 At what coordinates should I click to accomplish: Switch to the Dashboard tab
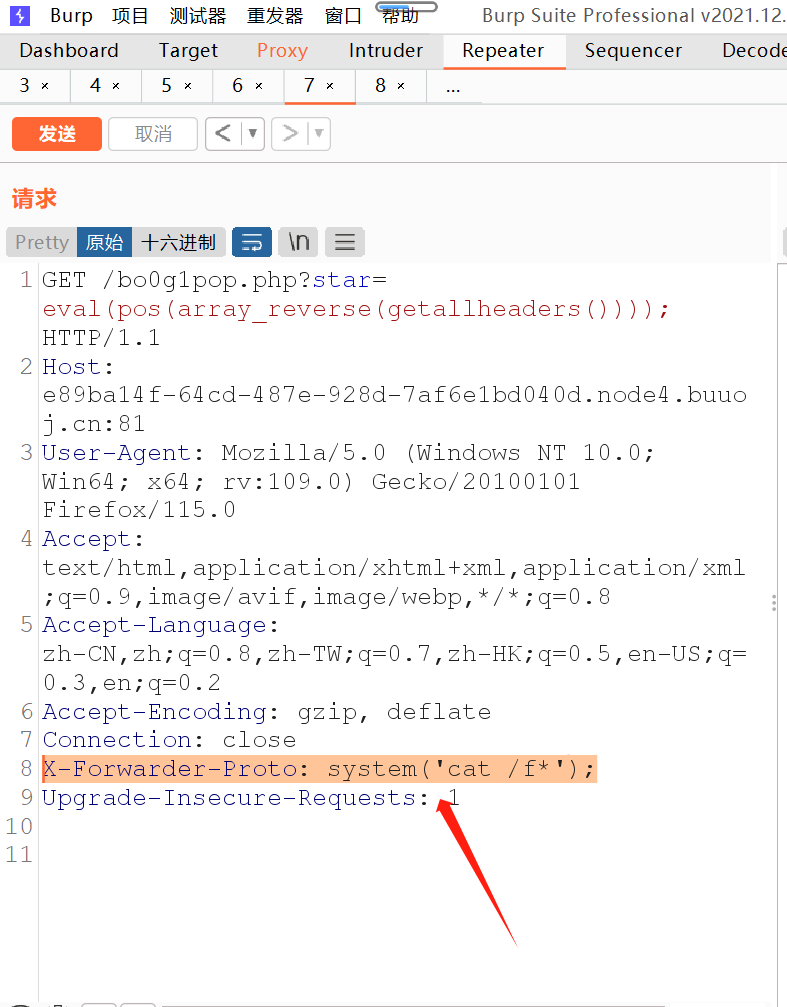pos(69,51)
